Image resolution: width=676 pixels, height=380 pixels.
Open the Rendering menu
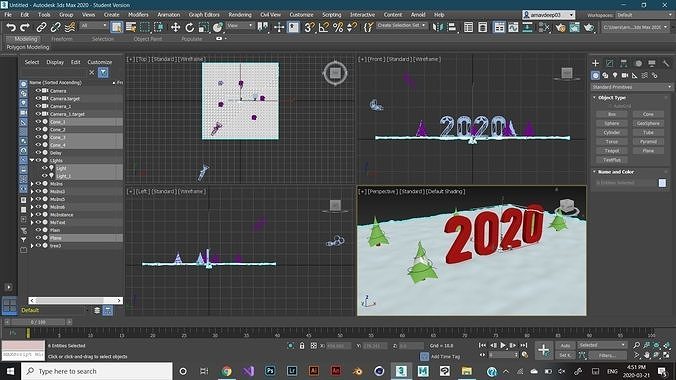point(240,15)
